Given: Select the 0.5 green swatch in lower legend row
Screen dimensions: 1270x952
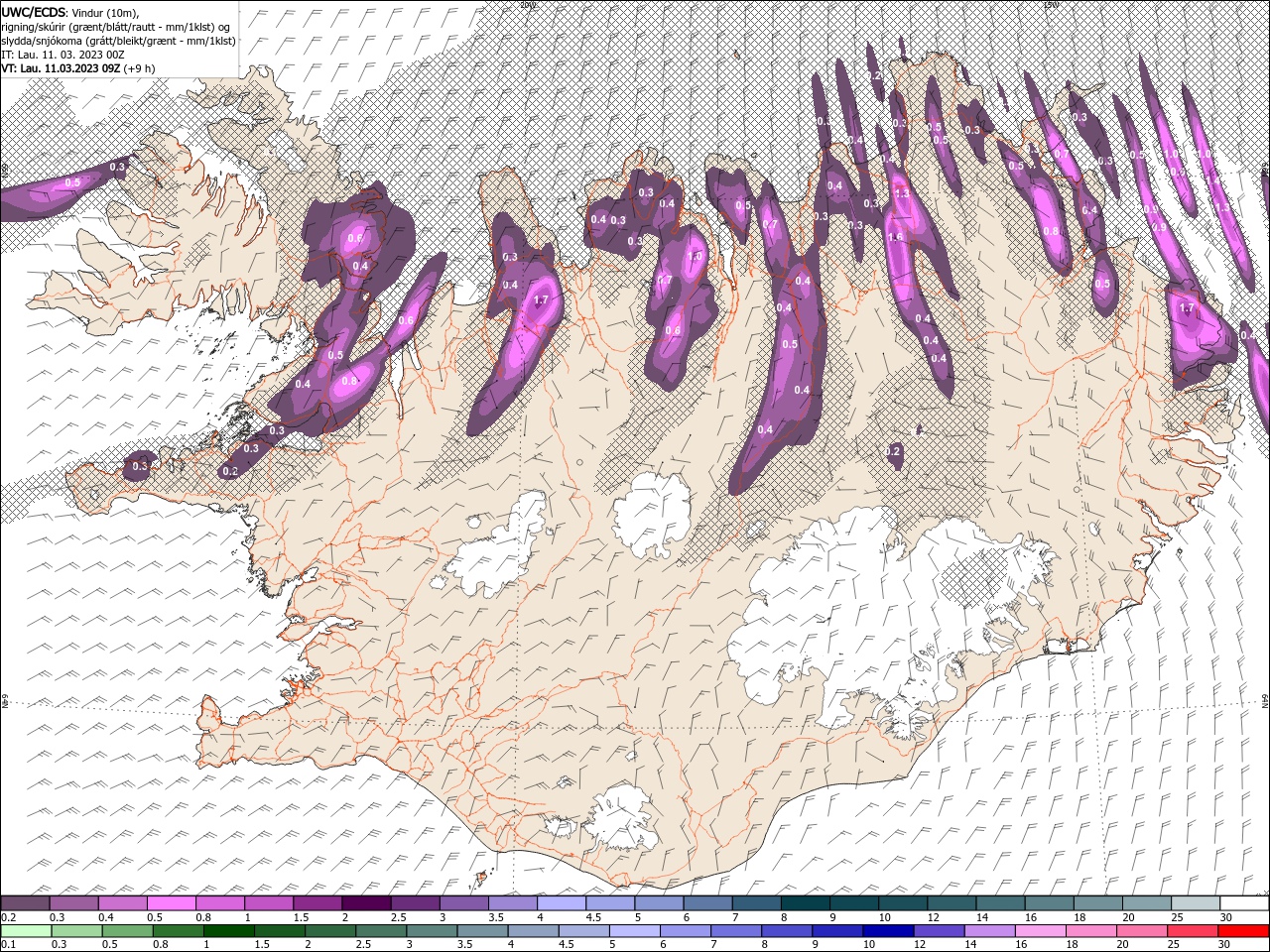Looking at the screenshot, I should click(x=127, y=931).
